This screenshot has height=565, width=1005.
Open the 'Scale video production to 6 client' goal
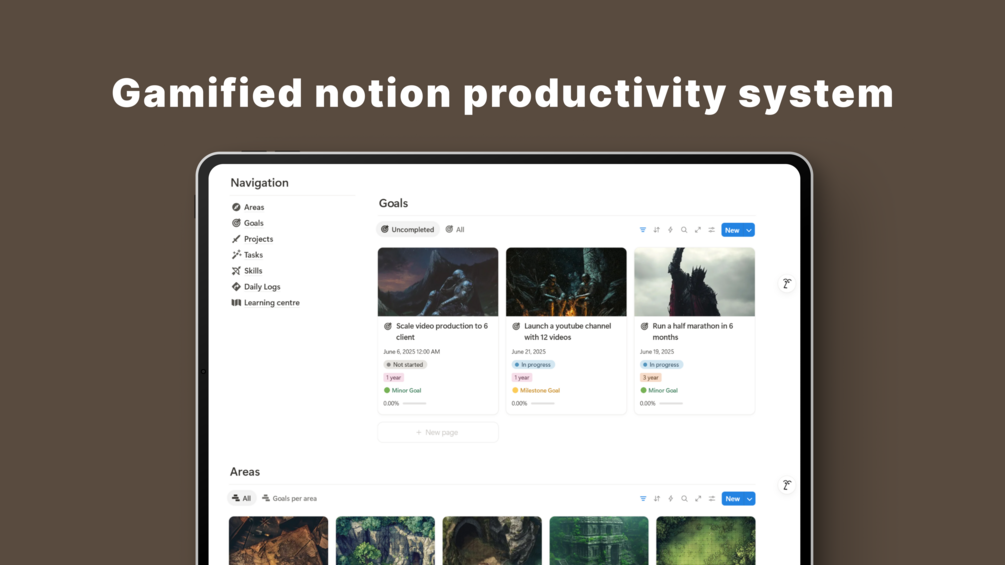tap(442, 331)
